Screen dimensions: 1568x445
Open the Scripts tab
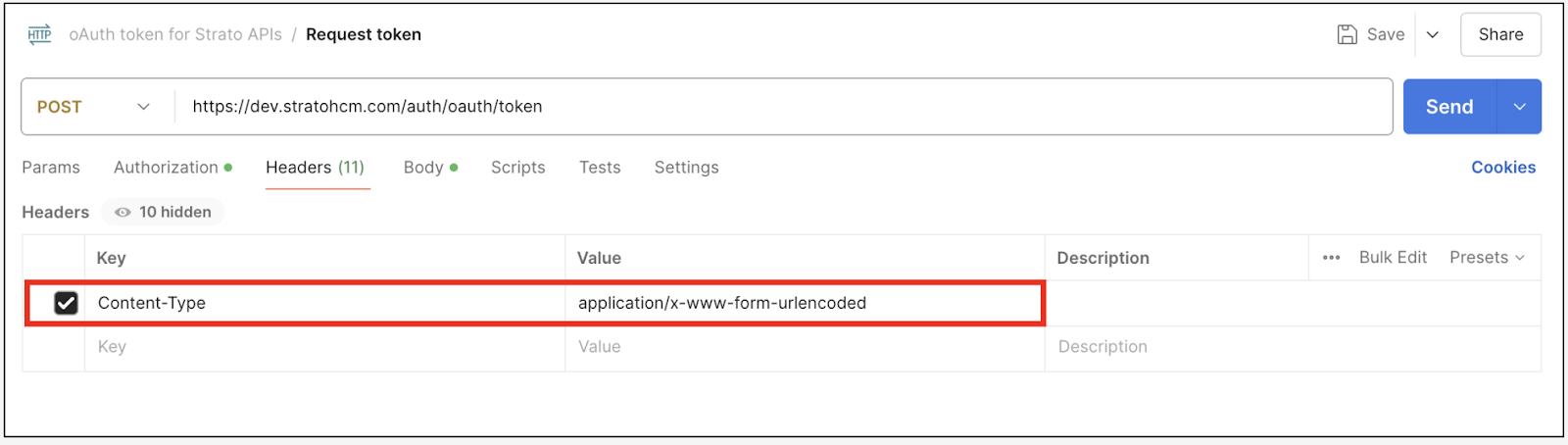pos(517,168)
